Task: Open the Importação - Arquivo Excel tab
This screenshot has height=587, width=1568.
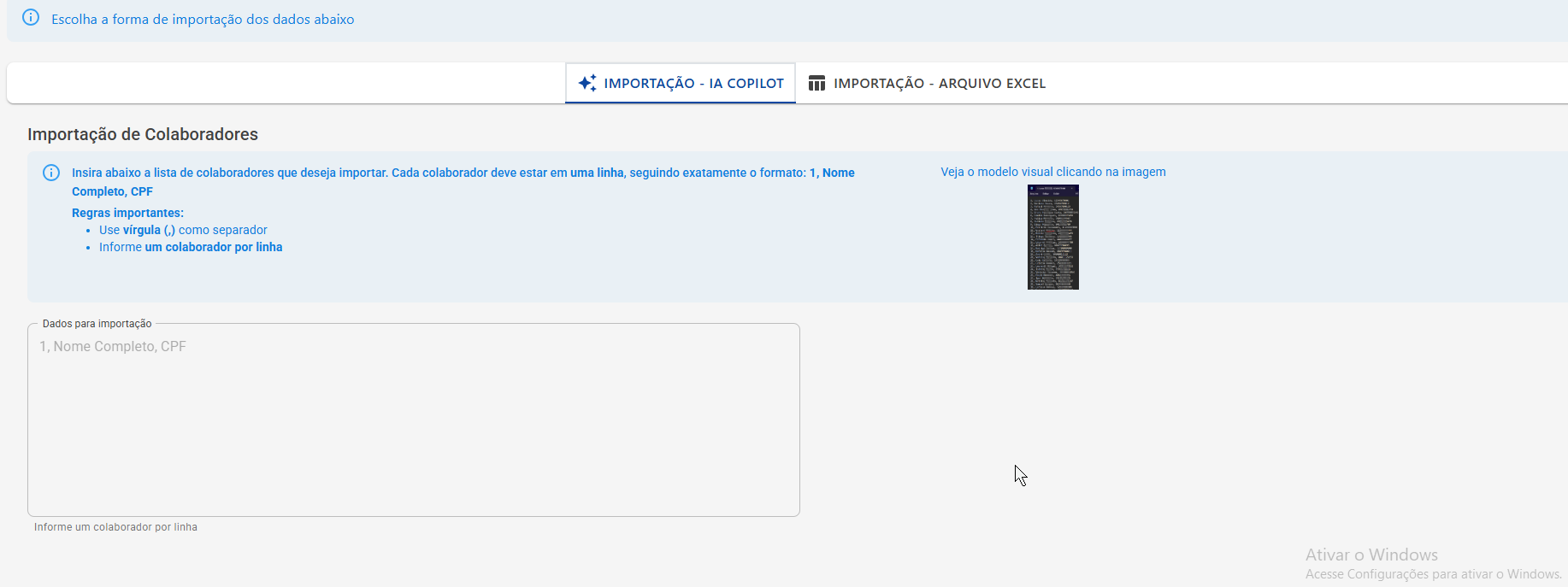Action: click(927, 83)
